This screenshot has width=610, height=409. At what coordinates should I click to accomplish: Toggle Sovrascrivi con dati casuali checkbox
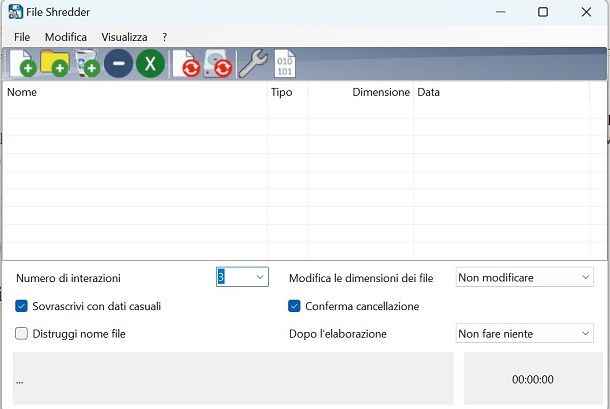21,306
